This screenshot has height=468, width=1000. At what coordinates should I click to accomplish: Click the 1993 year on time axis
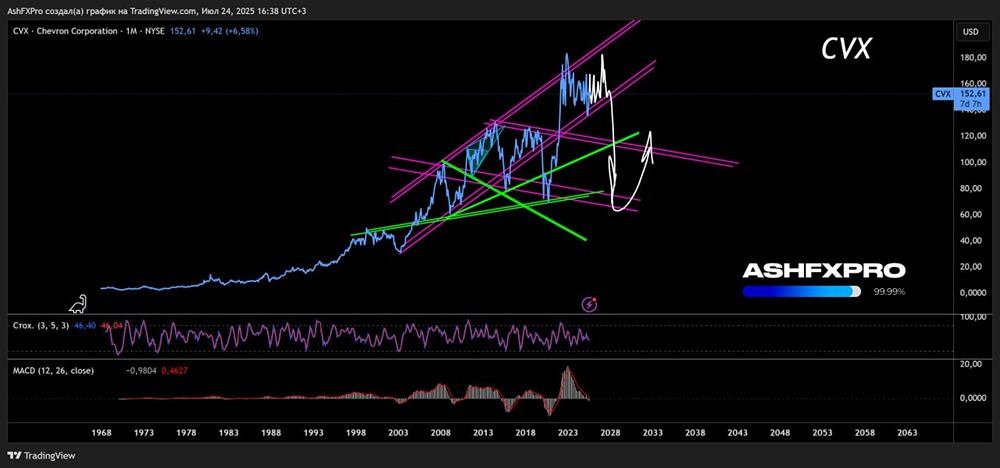314,432
